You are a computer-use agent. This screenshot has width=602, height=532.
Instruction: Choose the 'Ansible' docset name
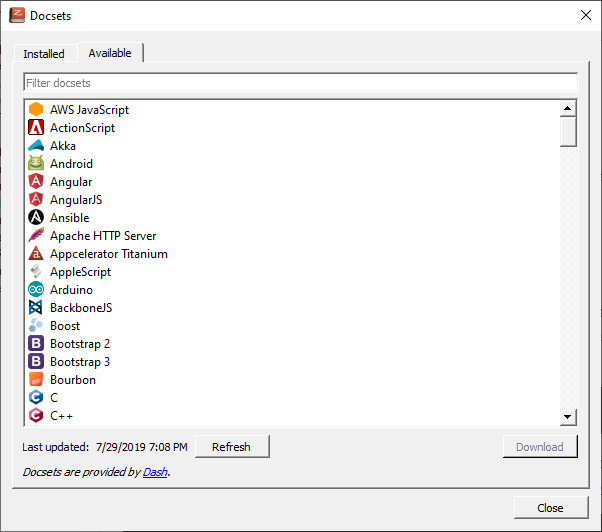(x=69, y=218)
